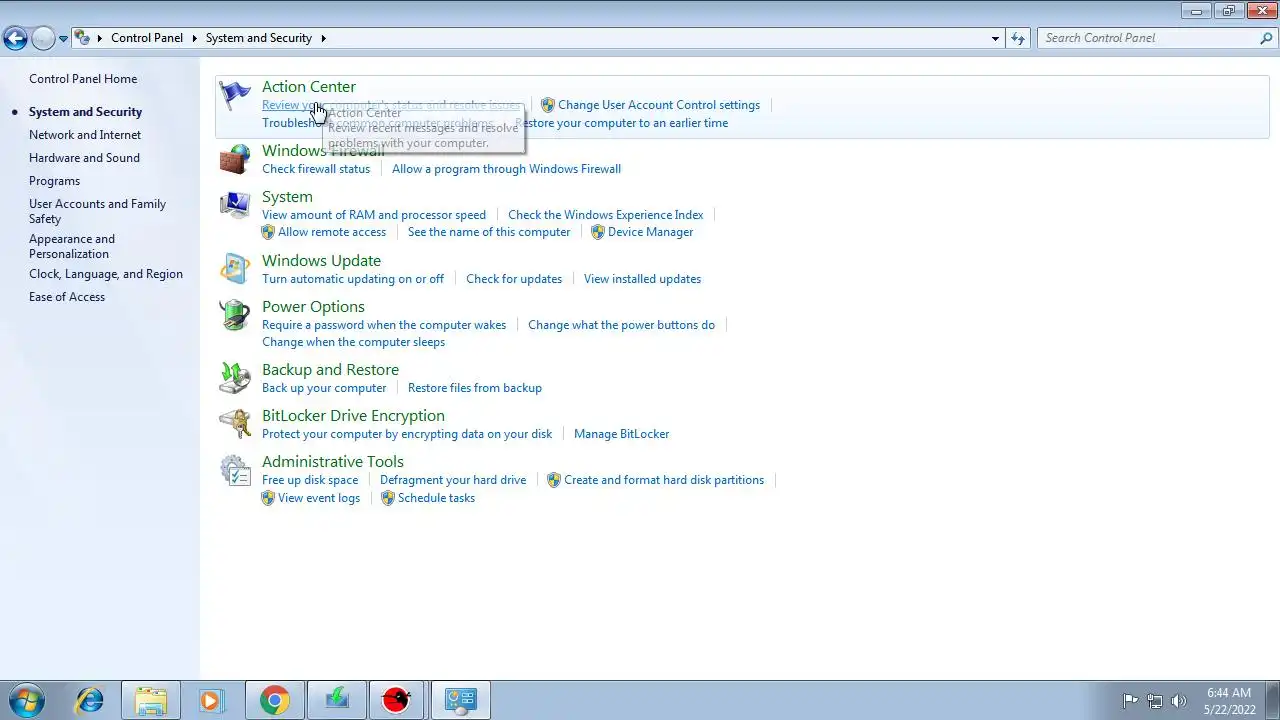The height and width of the screenshot is (720, 1280).
Task: Click Change what the power buttons do
Action: (x=621, y=325)
